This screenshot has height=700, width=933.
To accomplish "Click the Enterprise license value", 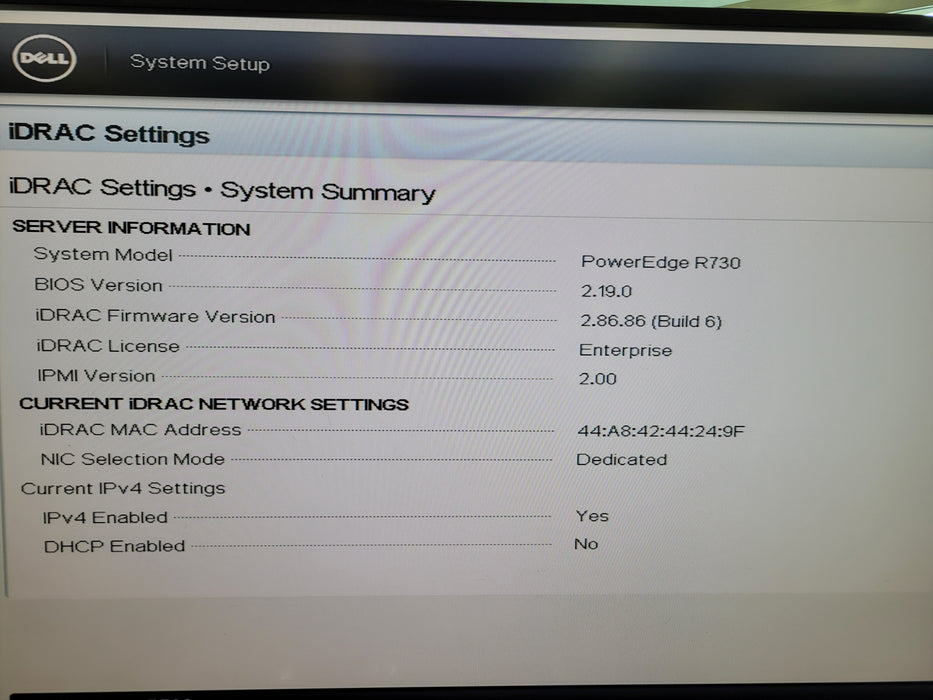I will click(625, 350).
